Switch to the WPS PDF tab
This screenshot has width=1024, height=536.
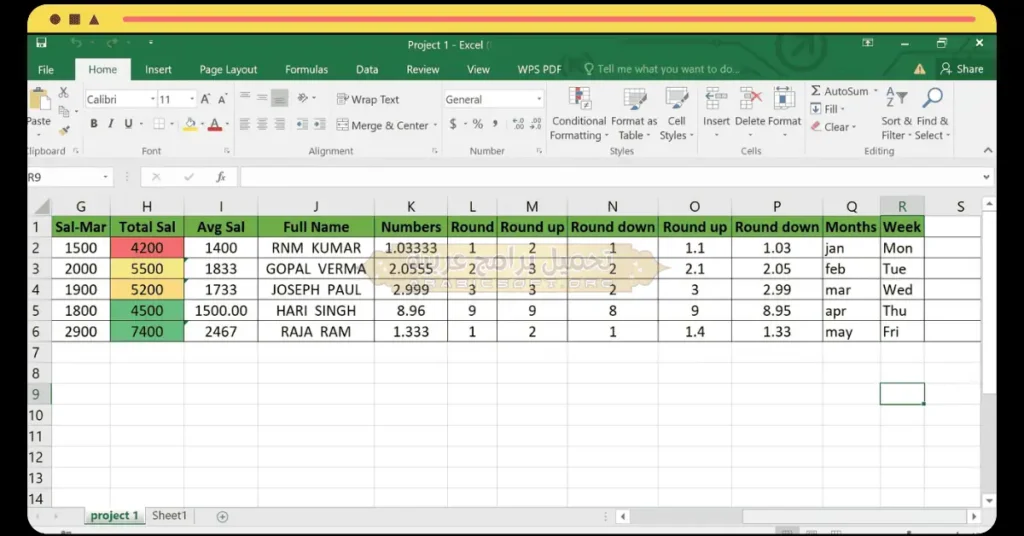coord(539,69)
